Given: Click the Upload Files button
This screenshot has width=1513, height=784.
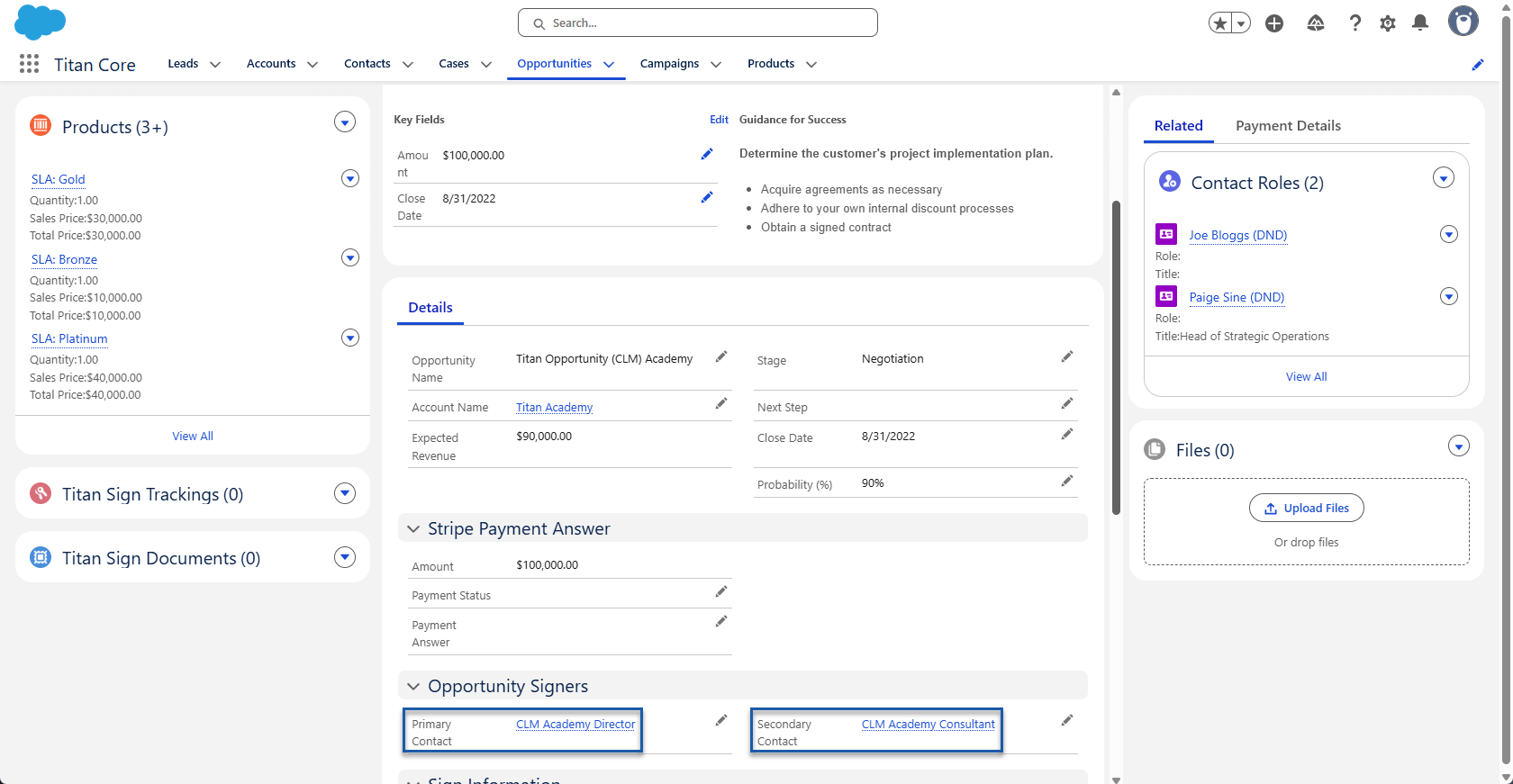Looking at the screenshot, I should [1306, 509].
